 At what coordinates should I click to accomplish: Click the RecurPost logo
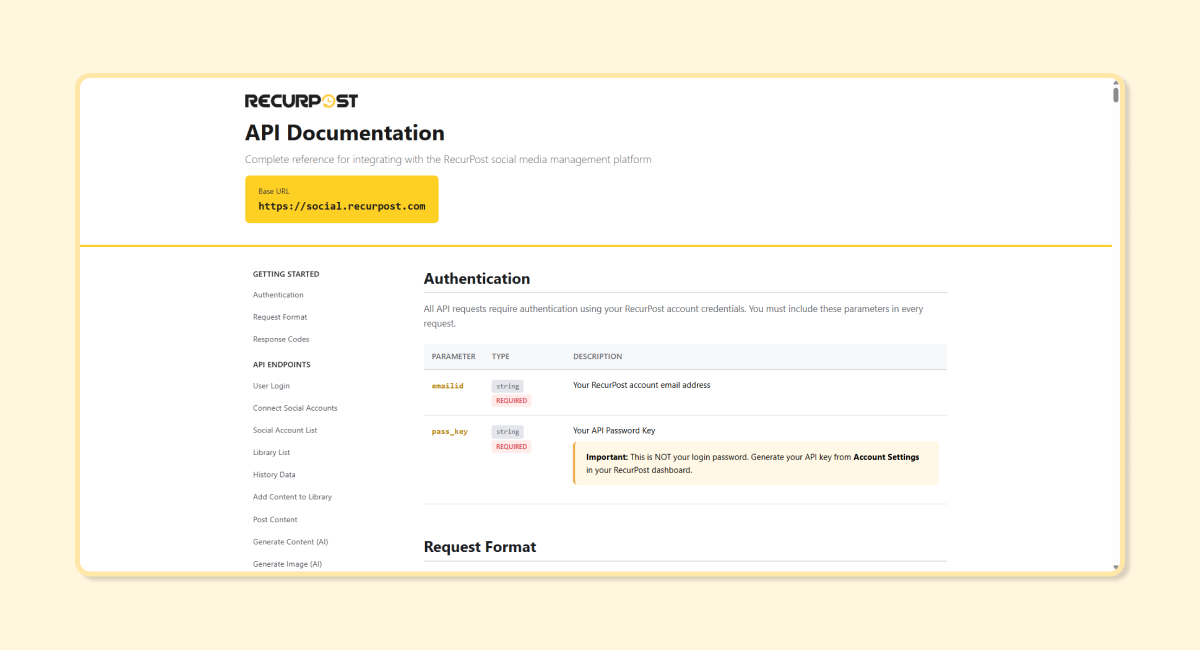pos(299,100)
